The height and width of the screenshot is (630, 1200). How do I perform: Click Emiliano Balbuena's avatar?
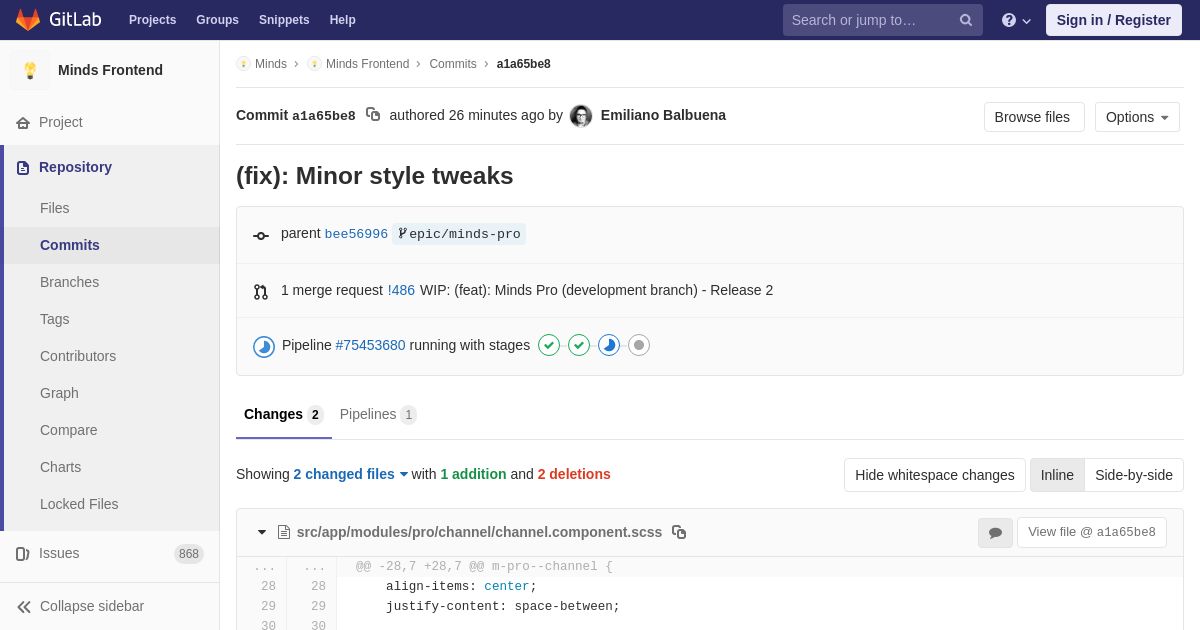click(581, 116)
